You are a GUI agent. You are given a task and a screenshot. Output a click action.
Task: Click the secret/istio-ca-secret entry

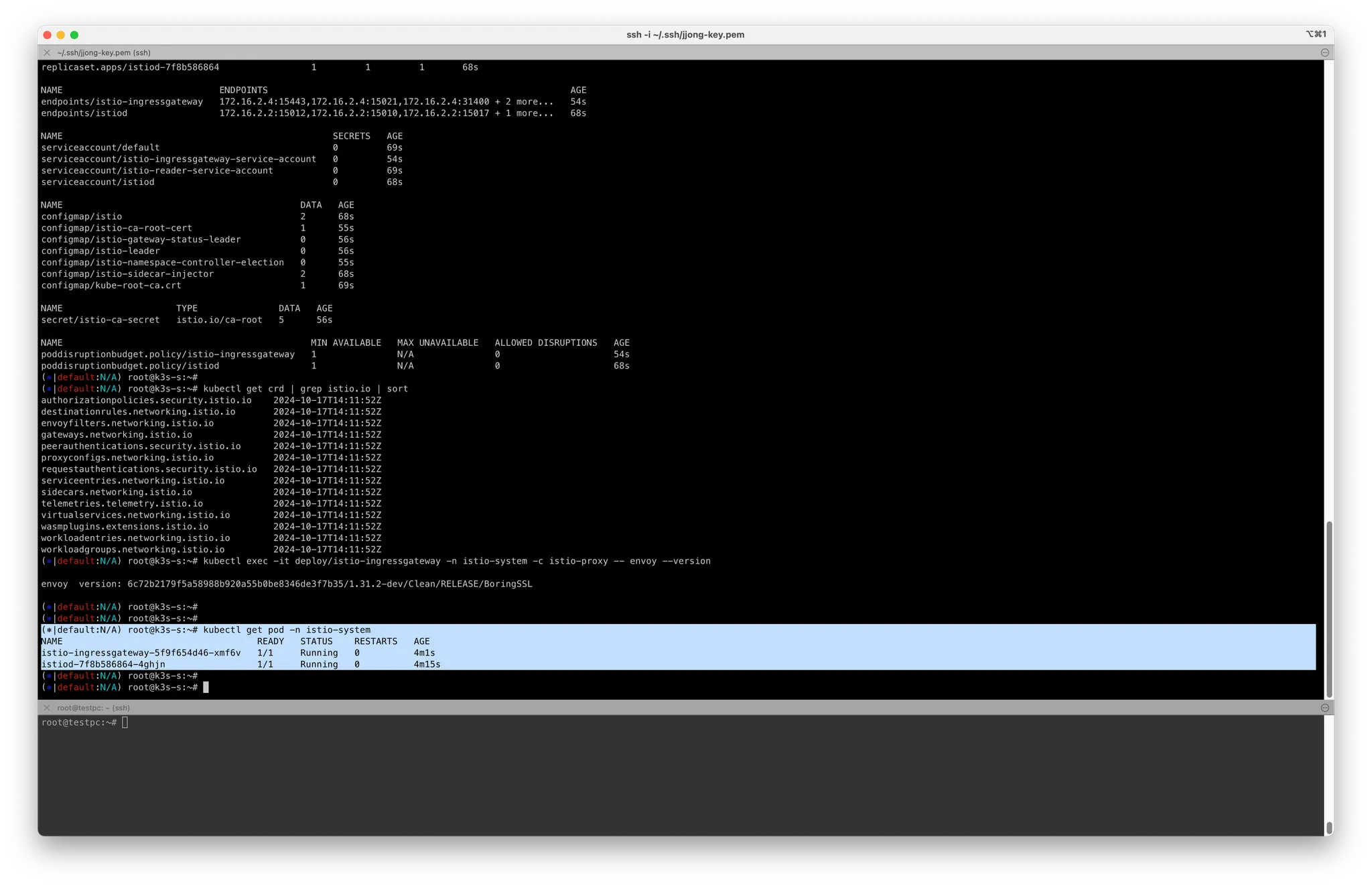click(100, 320)
